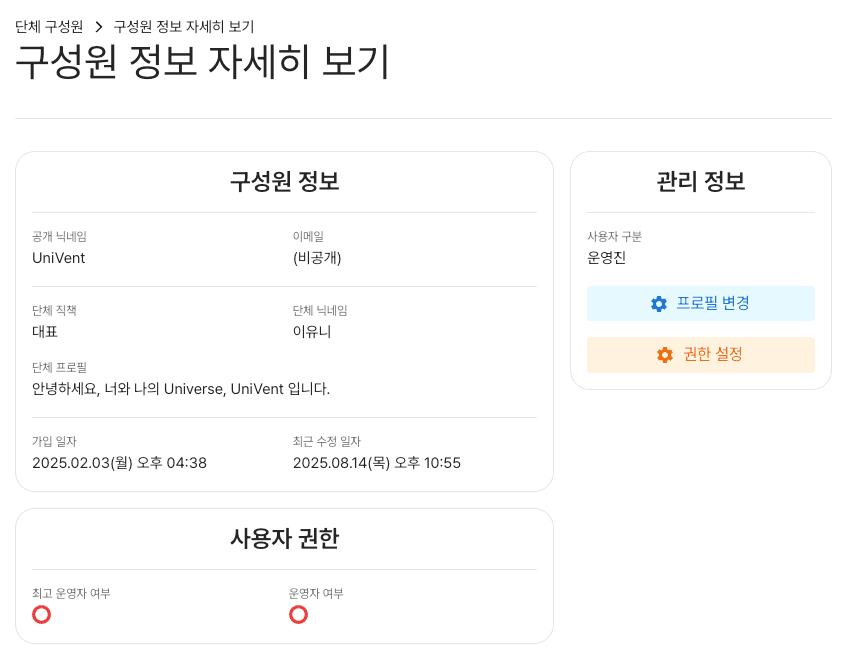
Task: Click the orange gear icon beside 권한 설정
Action: click(665, 355)
